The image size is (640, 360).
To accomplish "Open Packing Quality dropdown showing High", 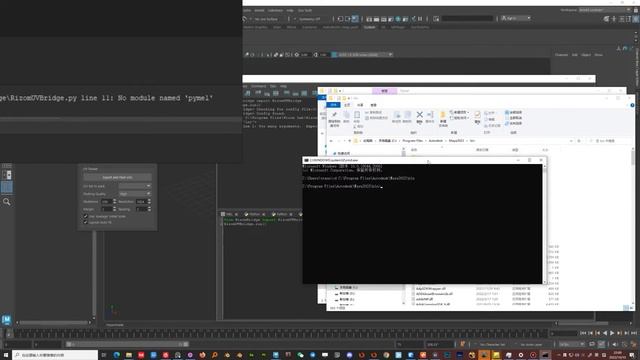I will tap(135, 194).
